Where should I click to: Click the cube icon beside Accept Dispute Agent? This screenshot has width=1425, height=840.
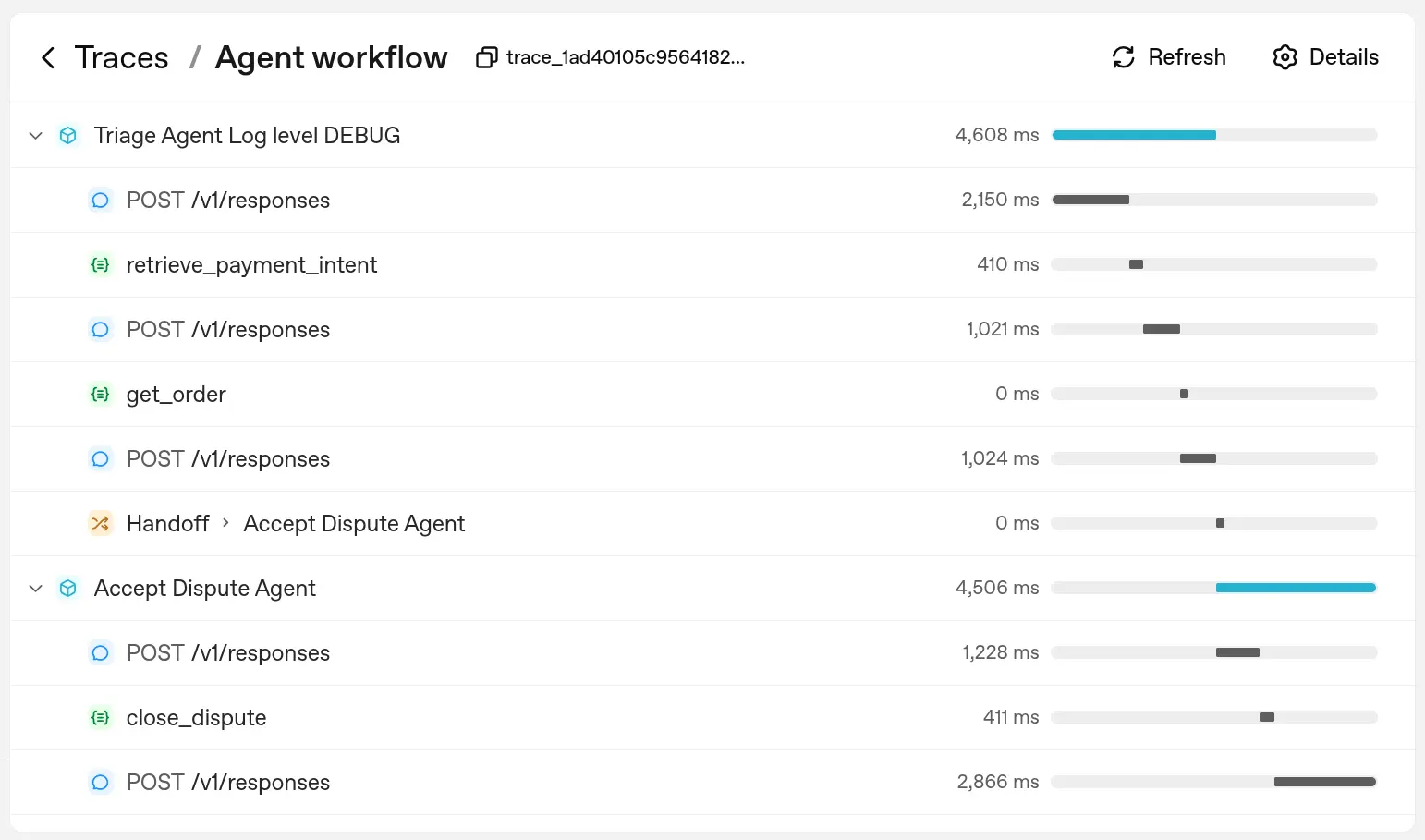68,588
